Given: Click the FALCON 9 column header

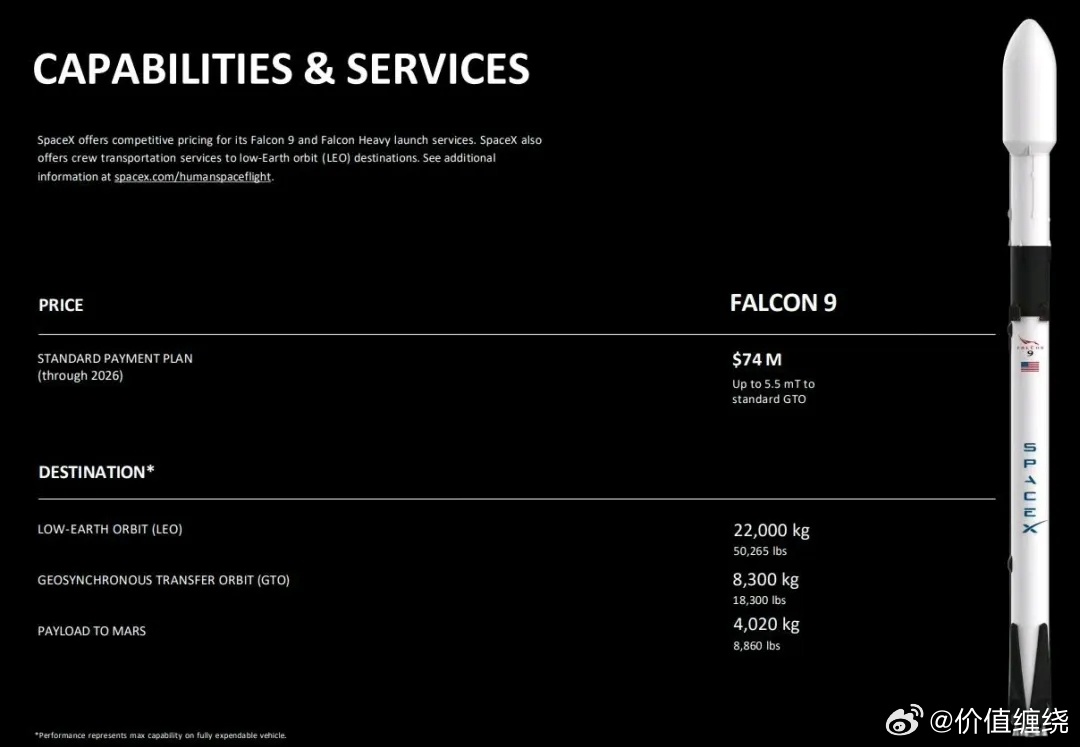Looking at the screenshot, I should tap(783, 303).
